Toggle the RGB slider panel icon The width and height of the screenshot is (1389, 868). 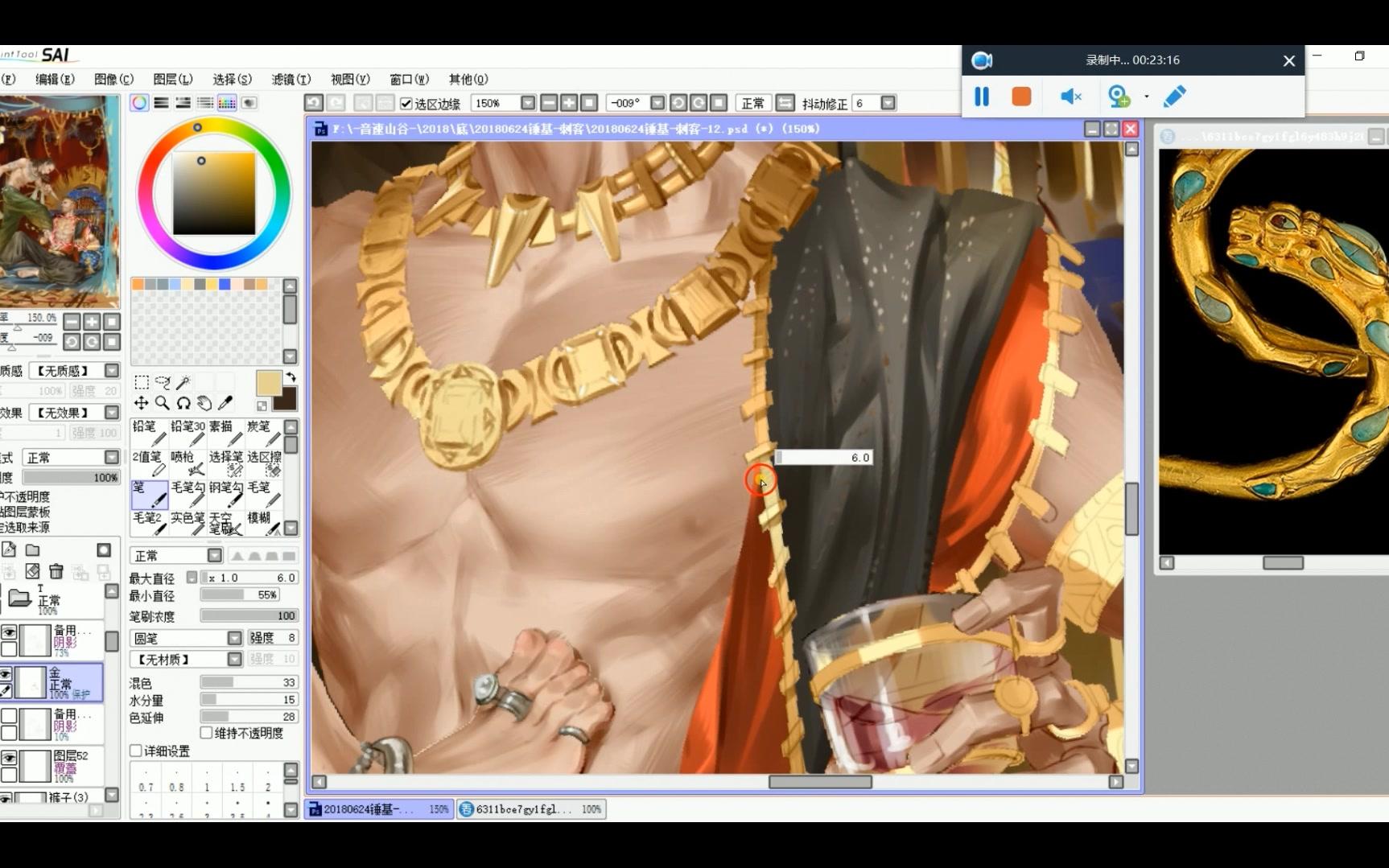162,103
